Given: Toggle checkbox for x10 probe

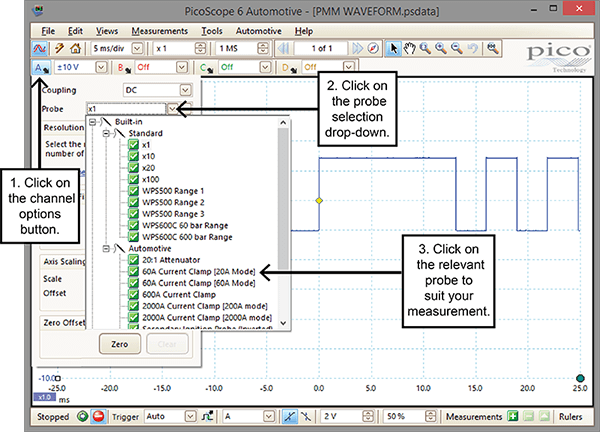Looking at the screenshot, I should tap(133, 156).
